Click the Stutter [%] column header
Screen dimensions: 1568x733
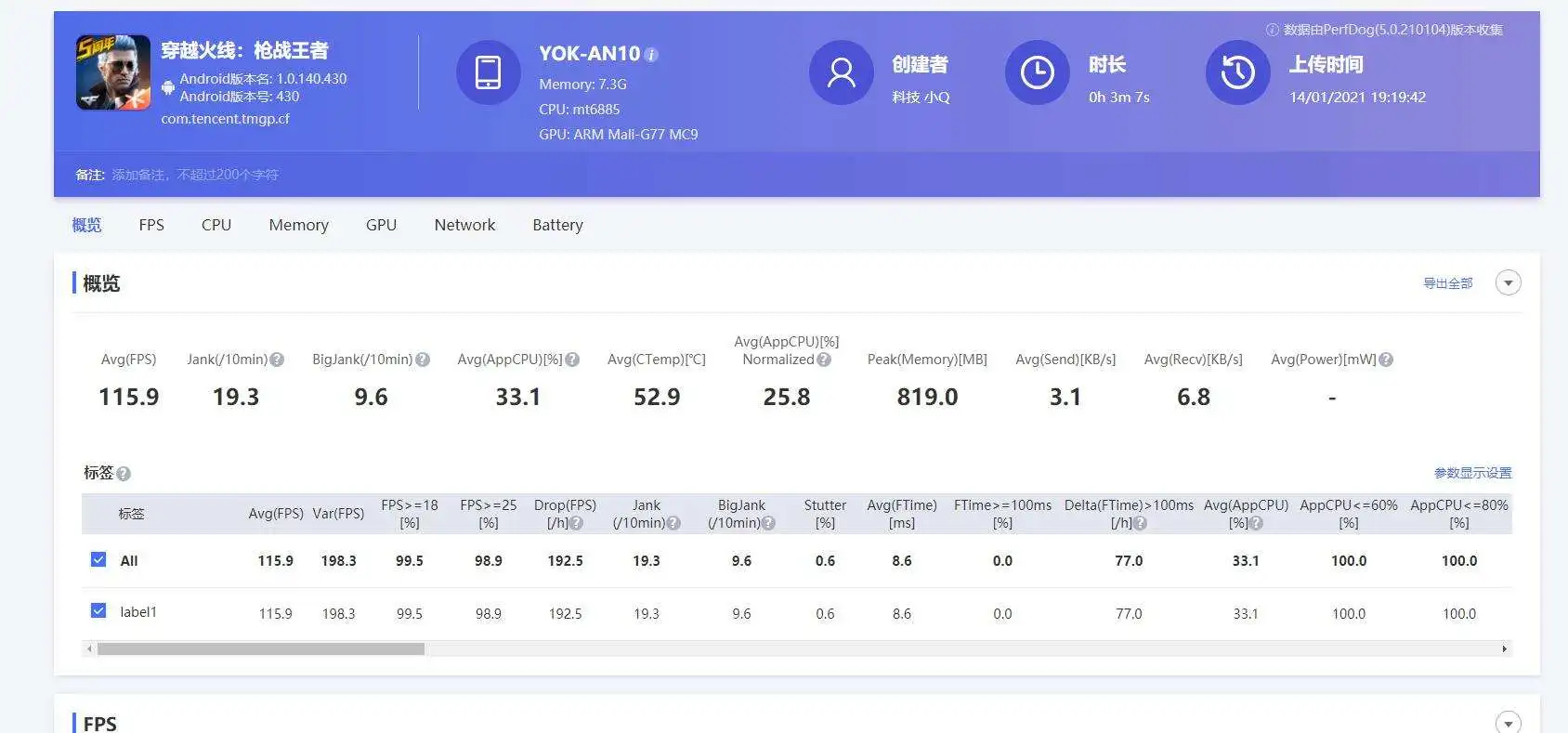825,514
